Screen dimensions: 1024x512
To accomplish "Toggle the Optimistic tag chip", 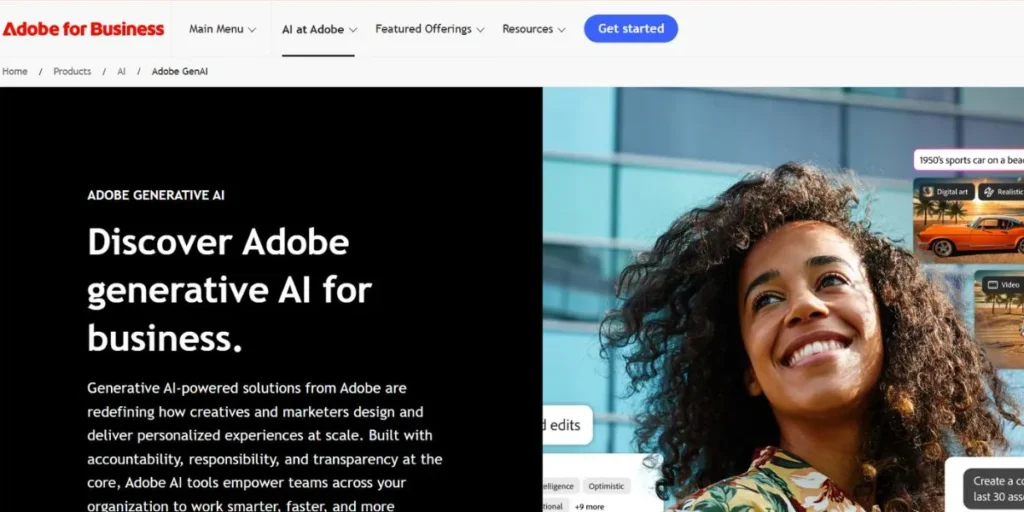I will tap(606, 486).
